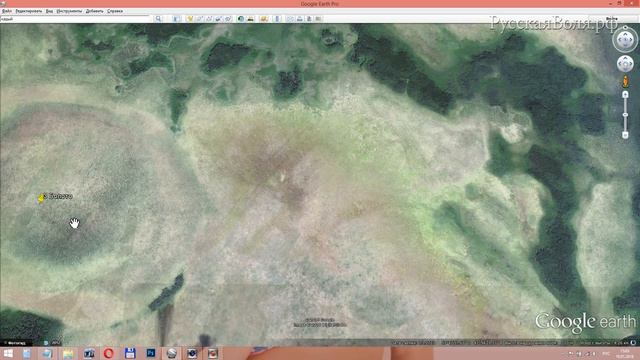Screen dimensions: 640x360
Task: Click the zoom slider handle
Action: (625, 115)
